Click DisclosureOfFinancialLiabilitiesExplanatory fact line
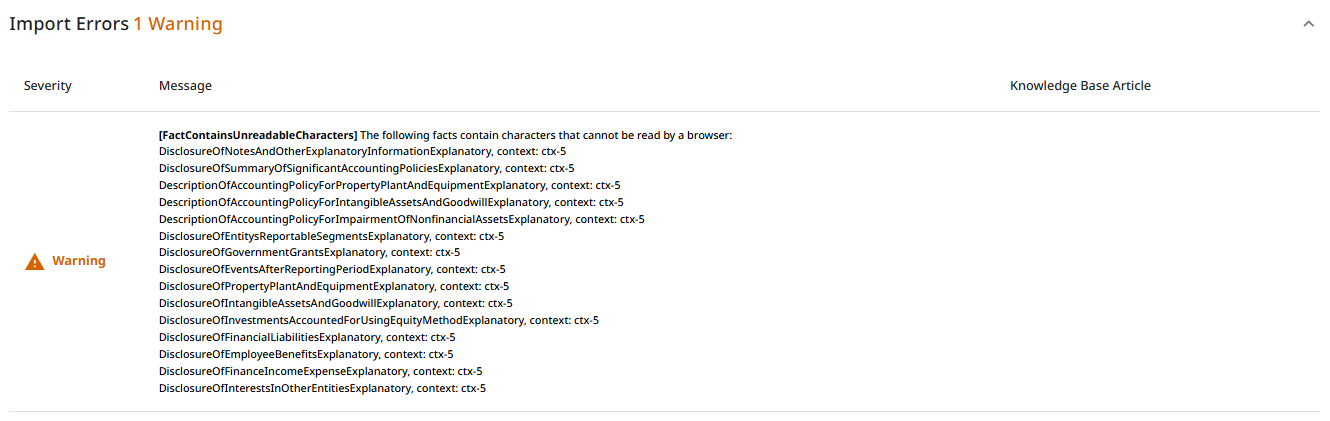Screen dimensions: 1330x421 coord(307,337)
